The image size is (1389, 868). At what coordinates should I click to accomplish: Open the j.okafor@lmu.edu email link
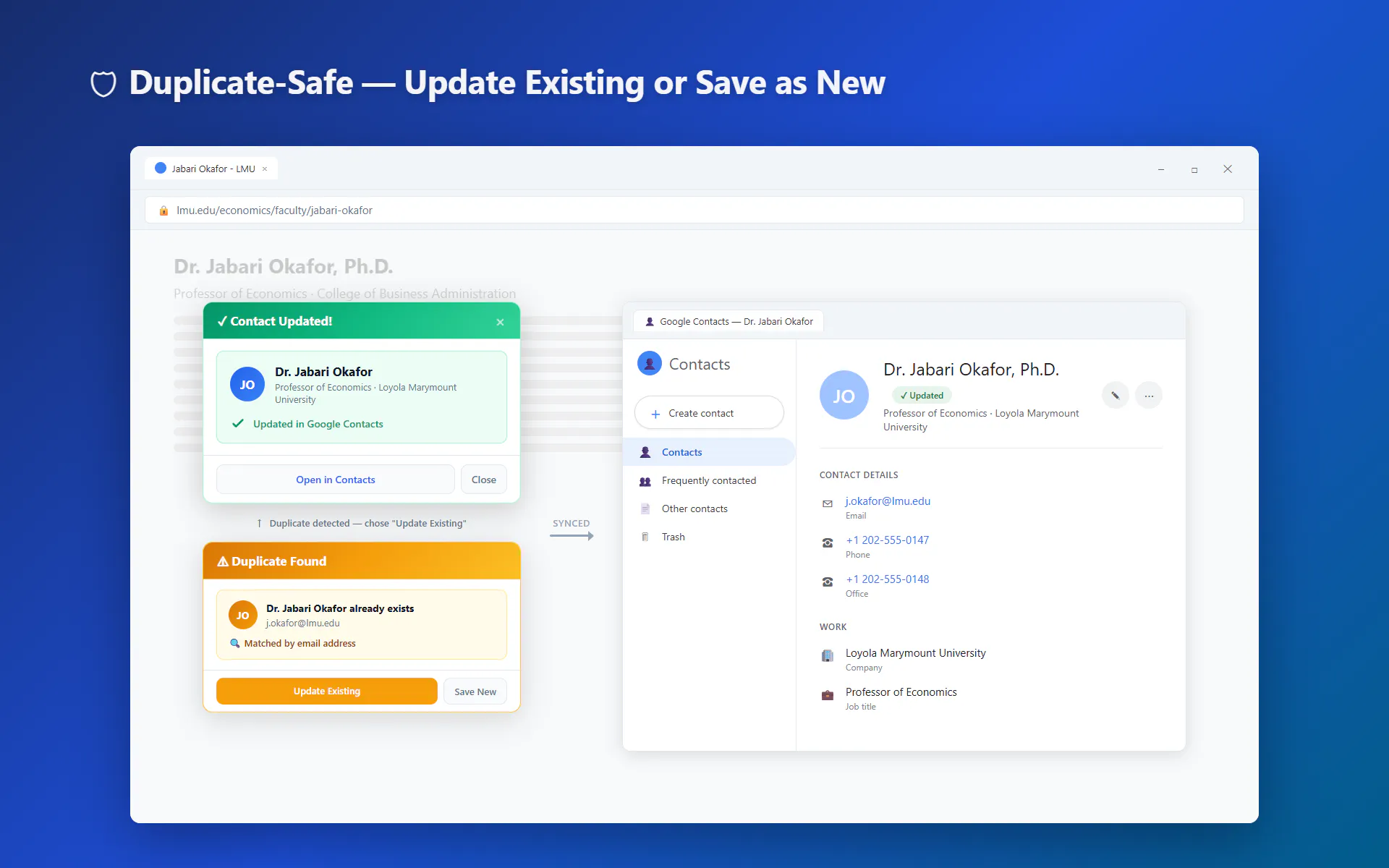(x=888, y=501)
